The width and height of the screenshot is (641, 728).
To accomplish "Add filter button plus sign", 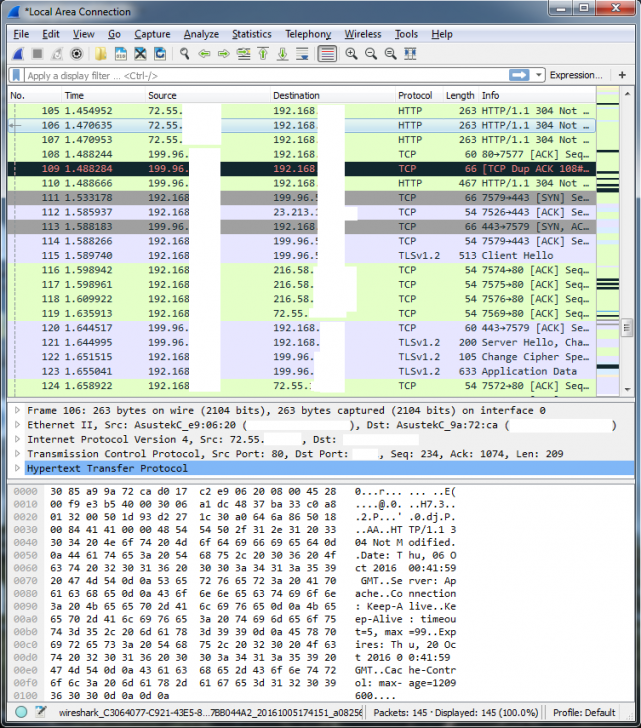I will click(622, 75).
